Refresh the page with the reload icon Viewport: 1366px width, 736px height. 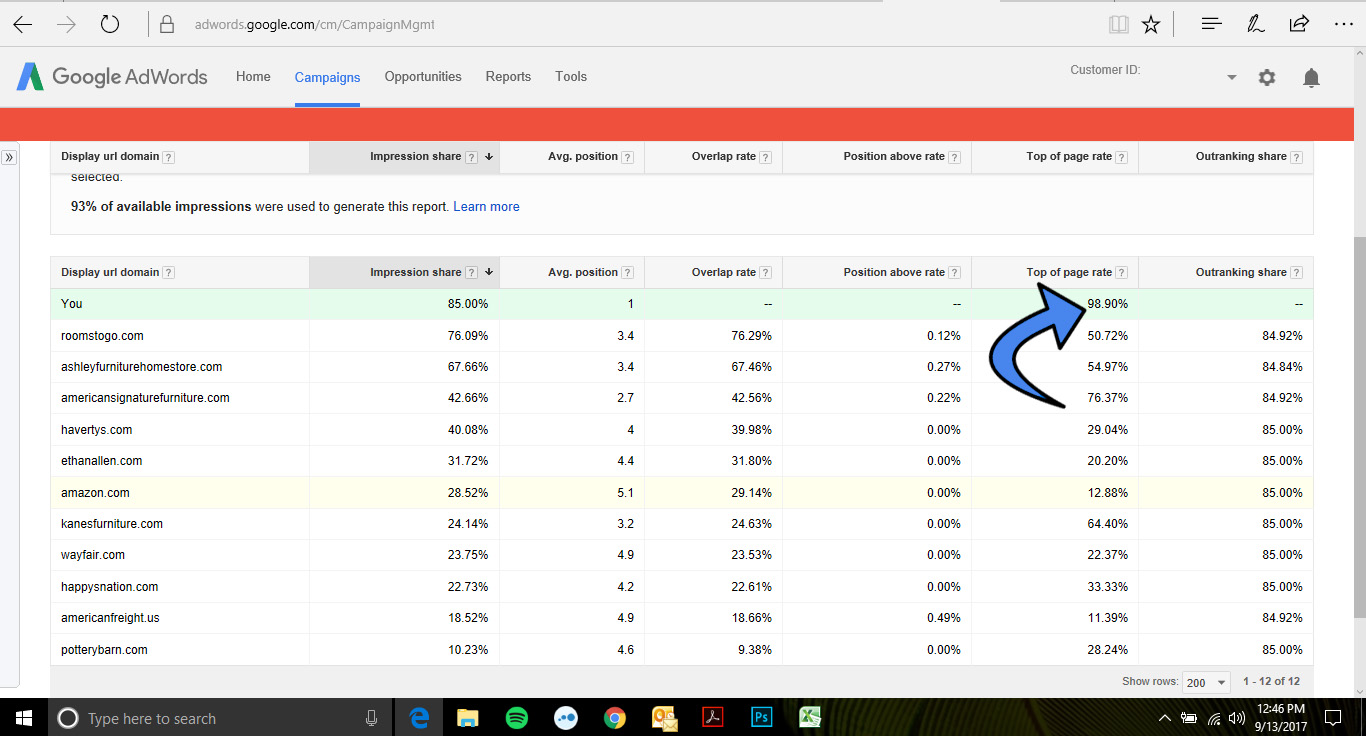tap(110, 24)
